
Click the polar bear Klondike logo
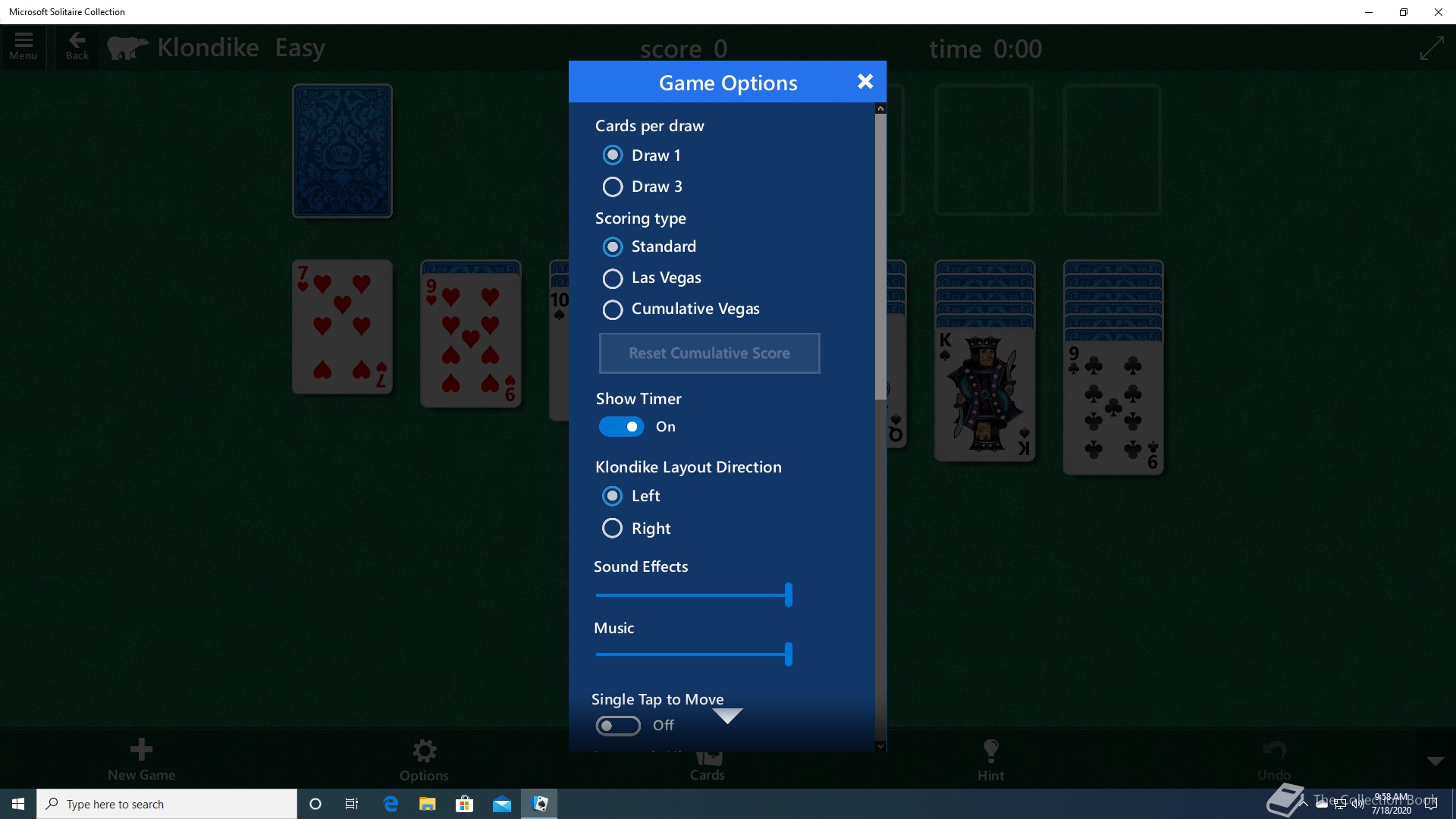coord(127,48)
